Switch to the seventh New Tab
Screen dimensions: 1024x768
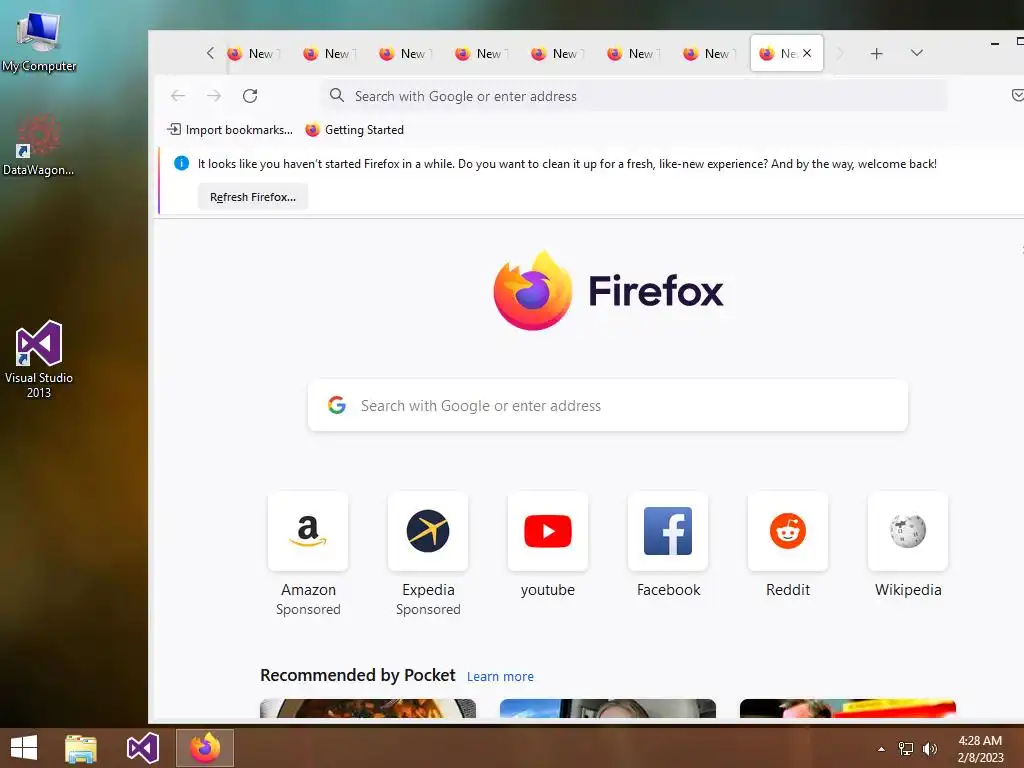(709, 54)
